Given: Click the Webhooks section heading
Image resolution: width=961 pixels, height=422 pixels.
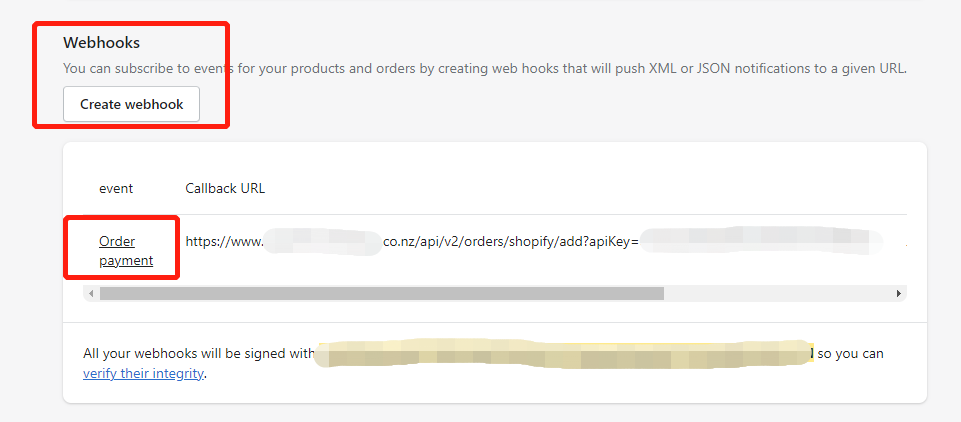Looking at the screenshot, I should 102,43.
